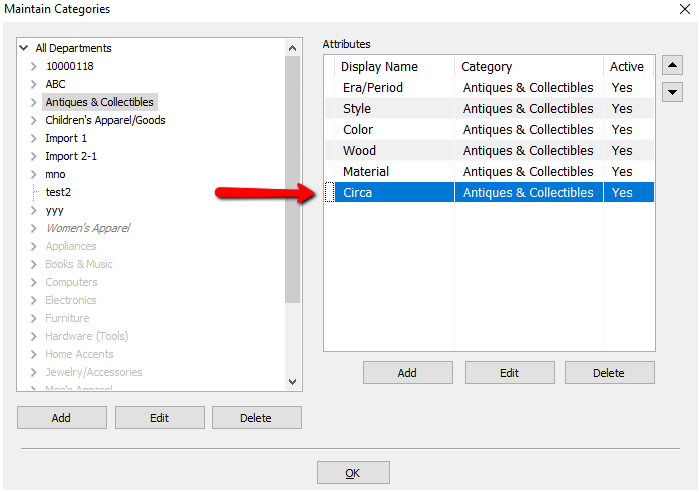Select Antiques & Collectibles department

point(99,102)
